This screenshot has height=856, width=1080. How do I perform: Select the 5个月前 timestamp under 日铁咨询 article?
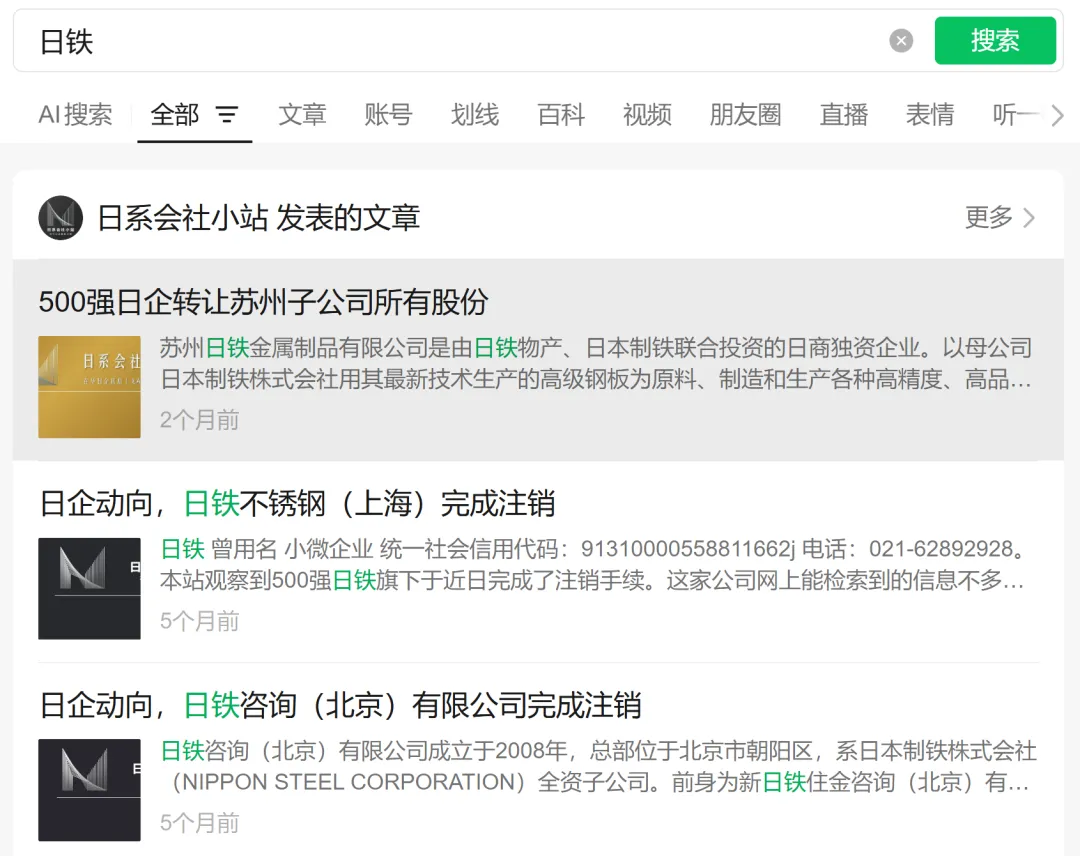point(199,823)
